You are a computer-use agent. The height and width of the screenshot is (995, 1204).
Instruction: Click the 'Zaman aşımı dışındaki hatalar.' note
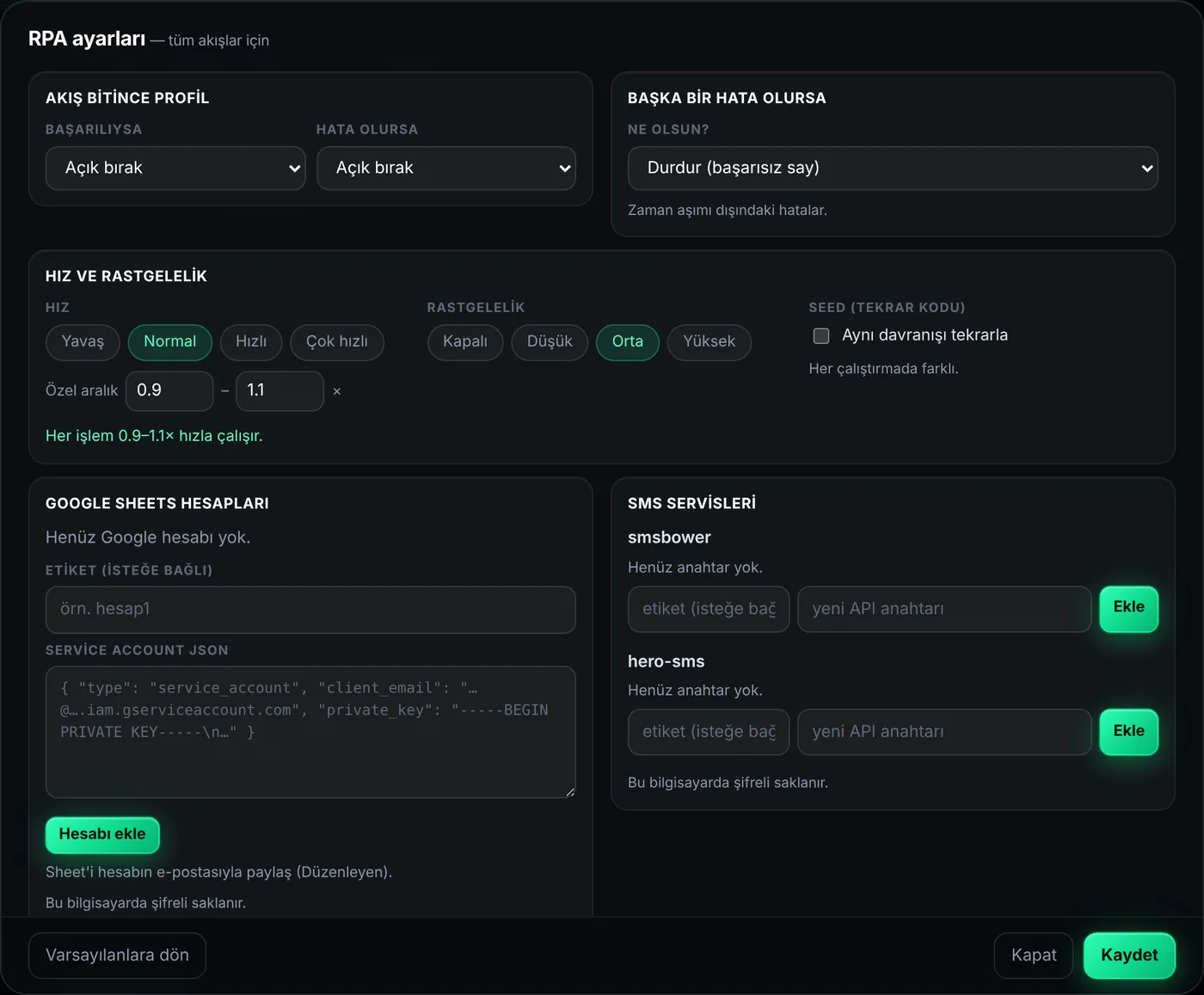point(728,210)
